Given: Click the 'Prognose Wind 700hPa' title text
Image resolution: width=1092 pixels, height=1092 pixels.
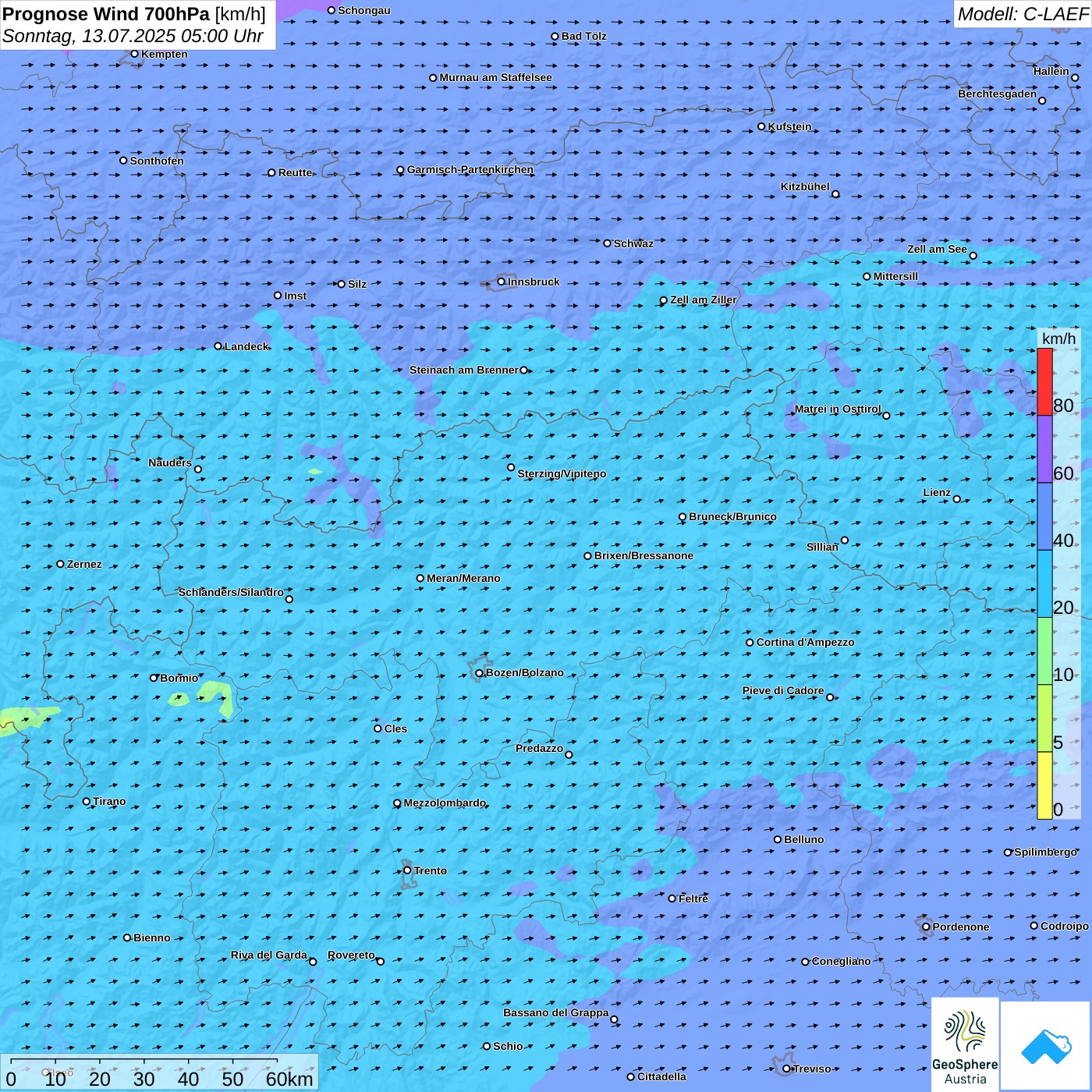Looking at the screenshot, I should tap(106, 14).
